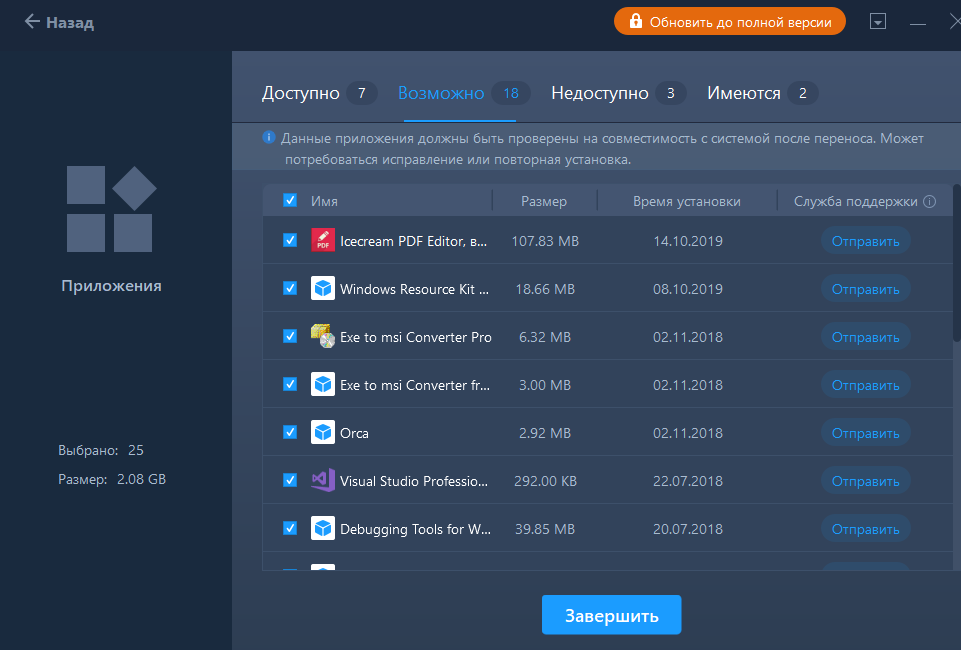Uncheck the Debugging Tools for Windows checkbox
The image size is (961, 650).
(x=290, y=528)
